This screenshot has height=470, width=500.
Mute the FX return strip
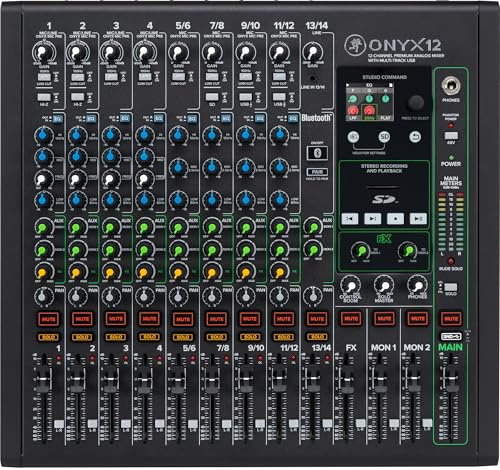pyautogui.click(x=351, y=319)
